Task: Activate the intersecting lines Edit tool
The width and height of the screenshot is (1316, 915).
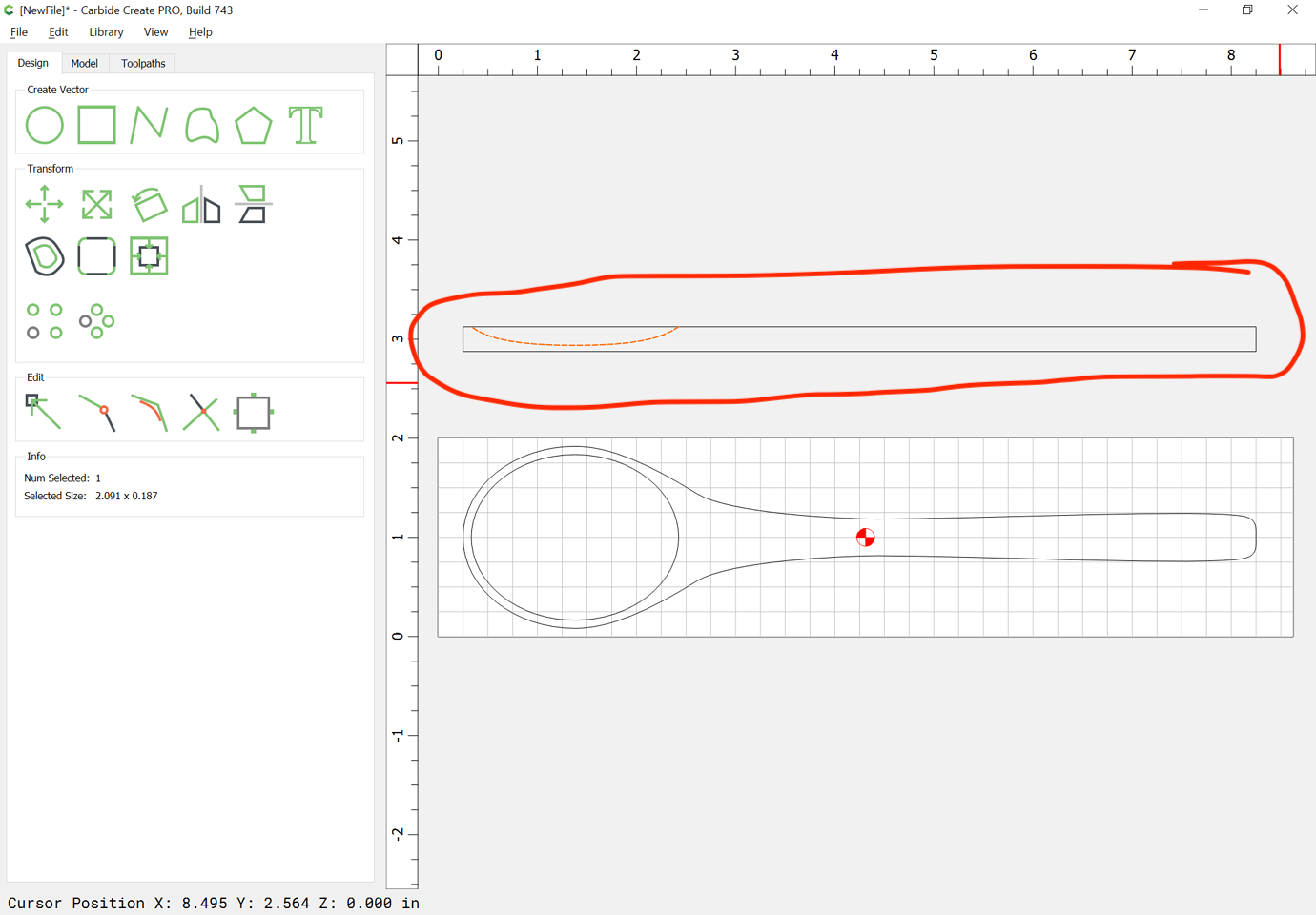Action: click(201, 413)
